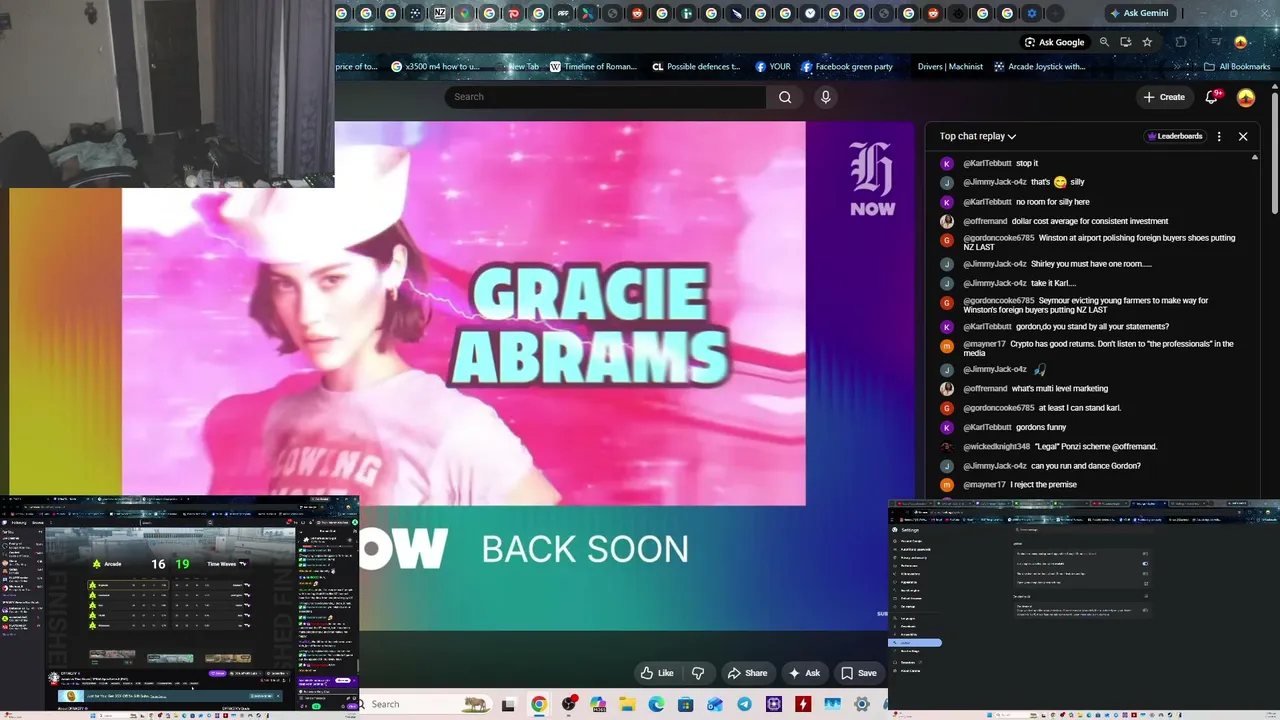
Task: Open Microsoft 365 Copilot from the taskbar
Action: pyautogui.click(x=598, y=705)
